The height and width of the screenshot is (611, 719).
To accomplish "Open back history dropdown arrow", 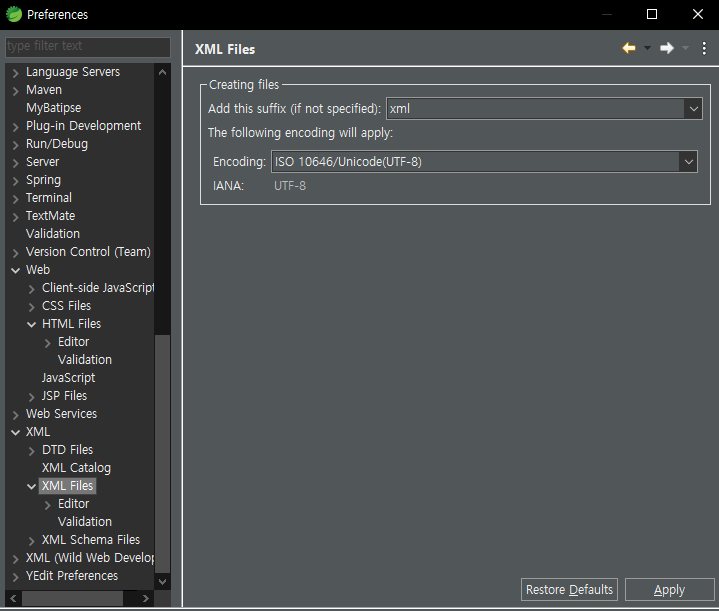I will pyautogui.click(x=647, y=48).
